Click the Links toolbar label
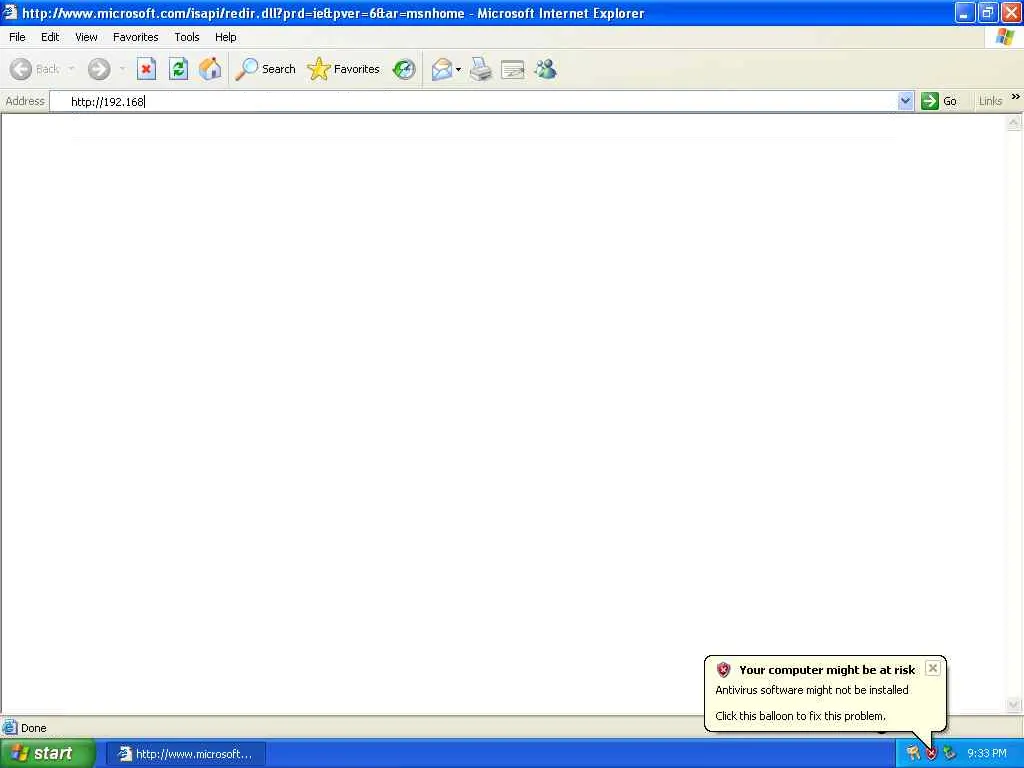The image size is (1024, 768). (x=990, y=101)
